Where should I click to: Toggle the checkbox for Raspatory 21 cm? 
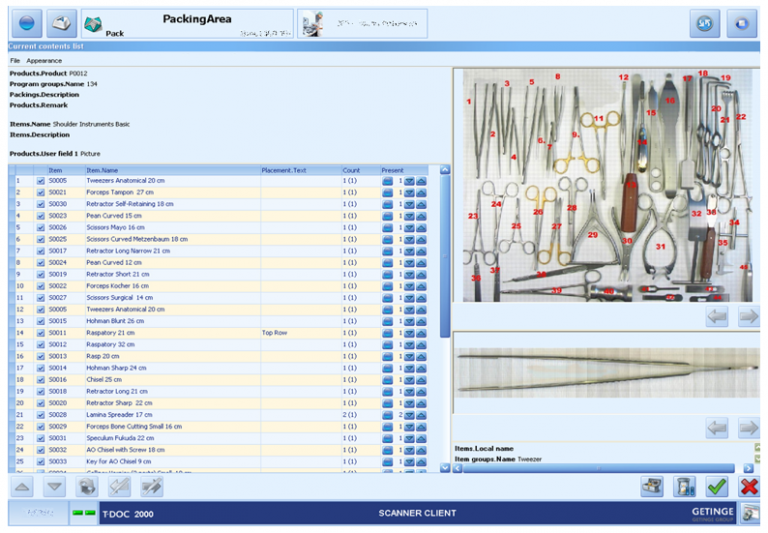click(41, 332)
